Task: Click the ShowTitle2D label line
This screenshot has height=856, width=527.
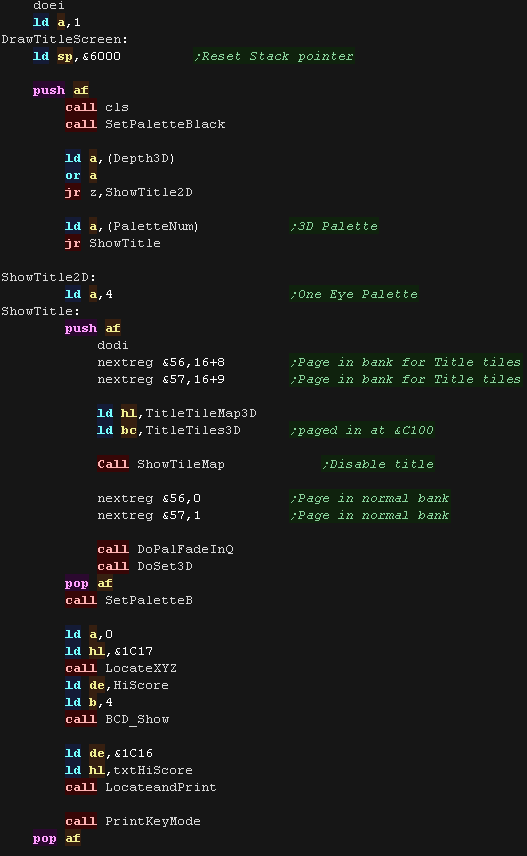Action: coord(49,277)
